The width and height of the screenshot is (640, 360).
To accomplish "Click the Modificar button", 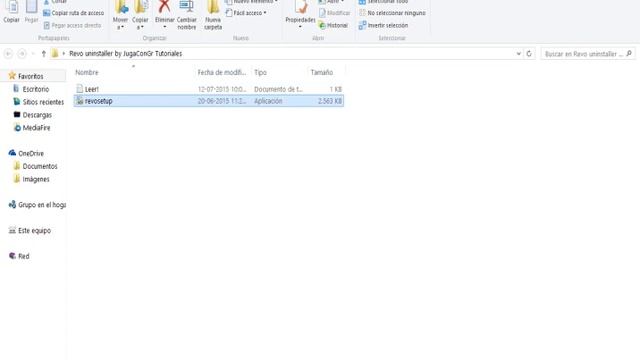I will [x=335, y=13].
